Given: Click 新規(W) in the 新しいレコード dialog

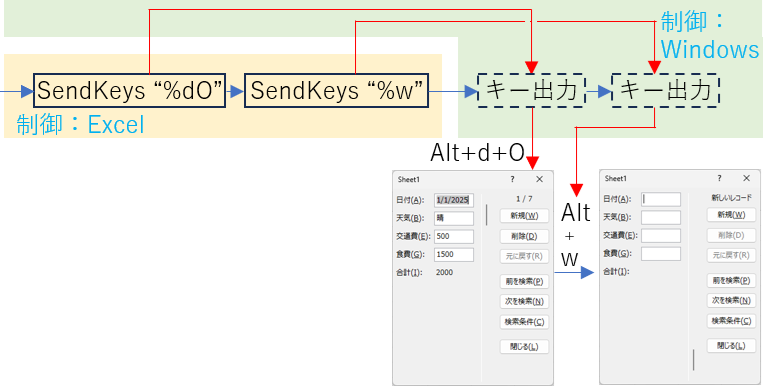Looking at the screenshot, I should [731, 215].
